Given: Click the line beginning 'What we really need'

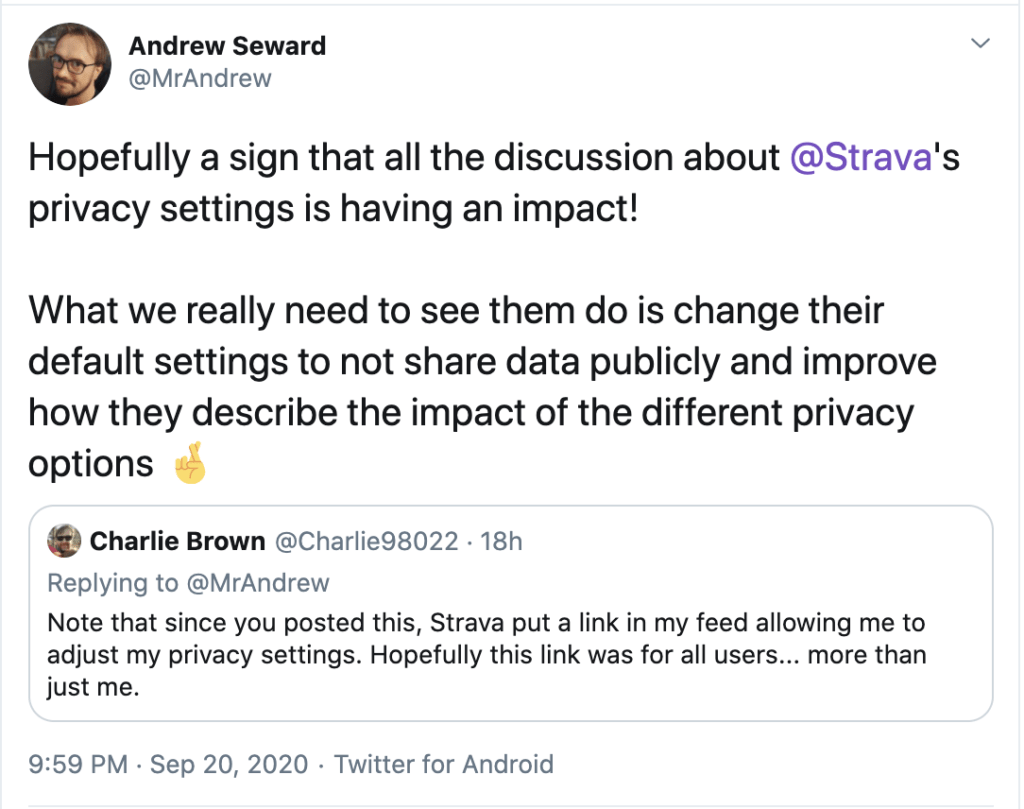Looking at the screenshot, I should click(455, 310).
